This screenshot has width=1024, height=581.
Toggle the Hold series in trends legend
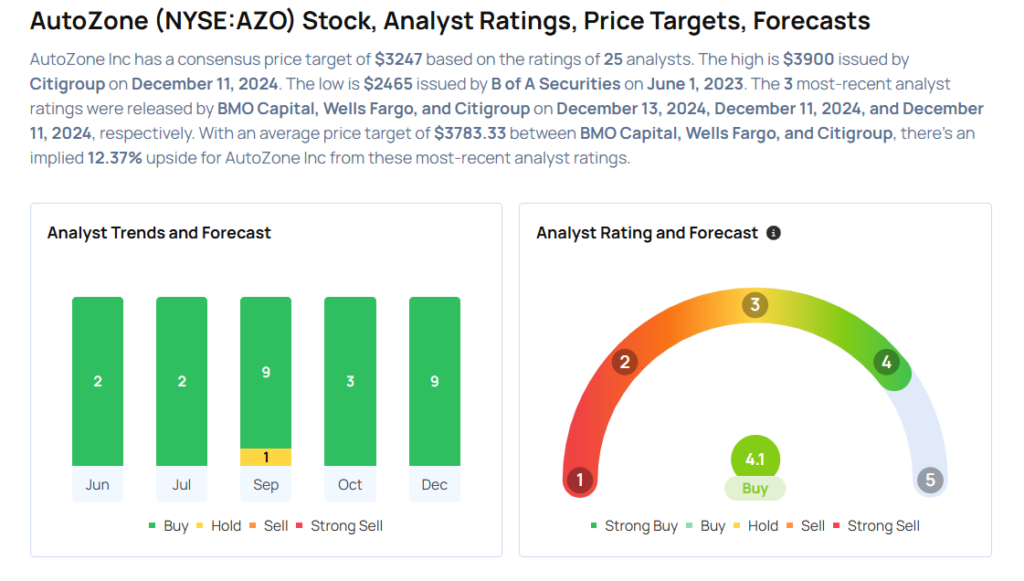[219, 525]
